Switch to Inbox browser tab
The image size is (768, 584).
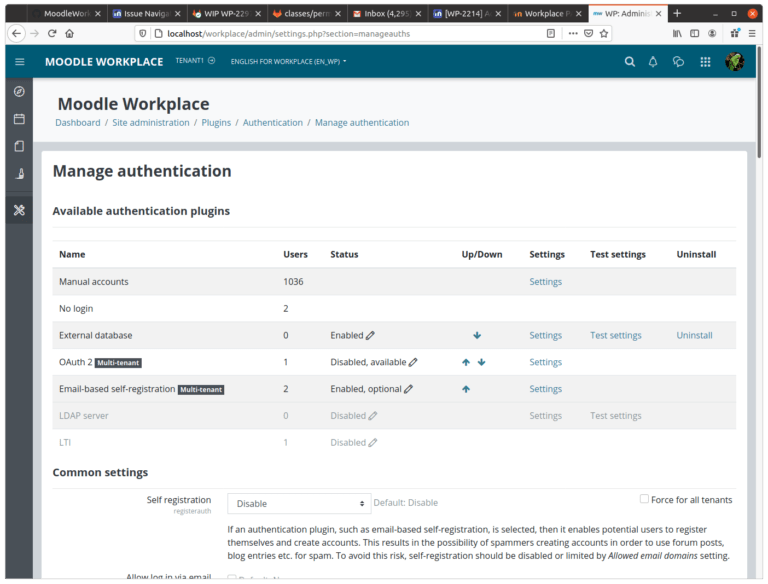[386, 14]
